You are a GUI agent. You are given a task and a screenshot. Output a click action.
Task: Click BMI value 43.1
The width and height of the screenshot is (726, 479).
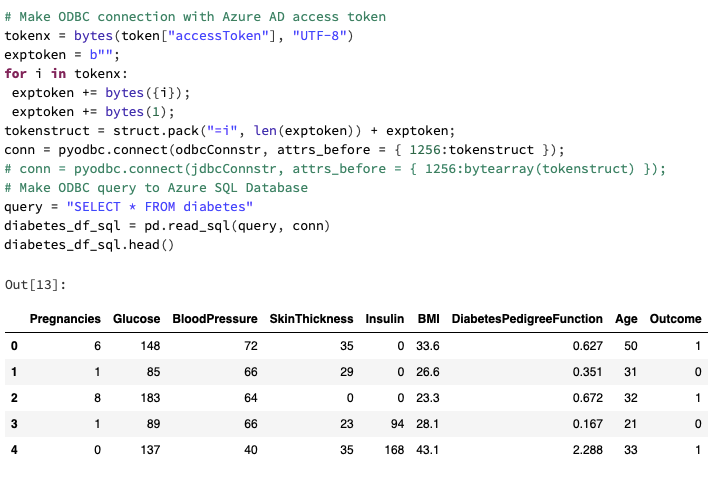(427, 449)
